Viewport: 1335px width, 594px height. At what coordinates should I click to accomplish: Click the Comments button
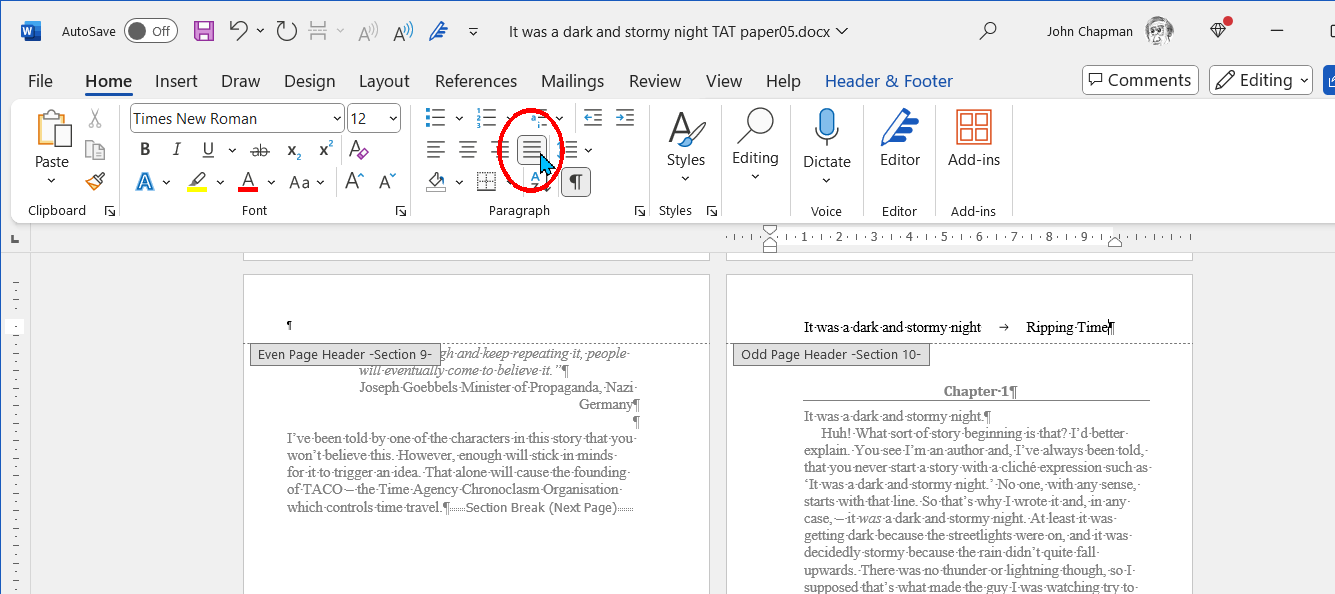tap(1139, 80)
